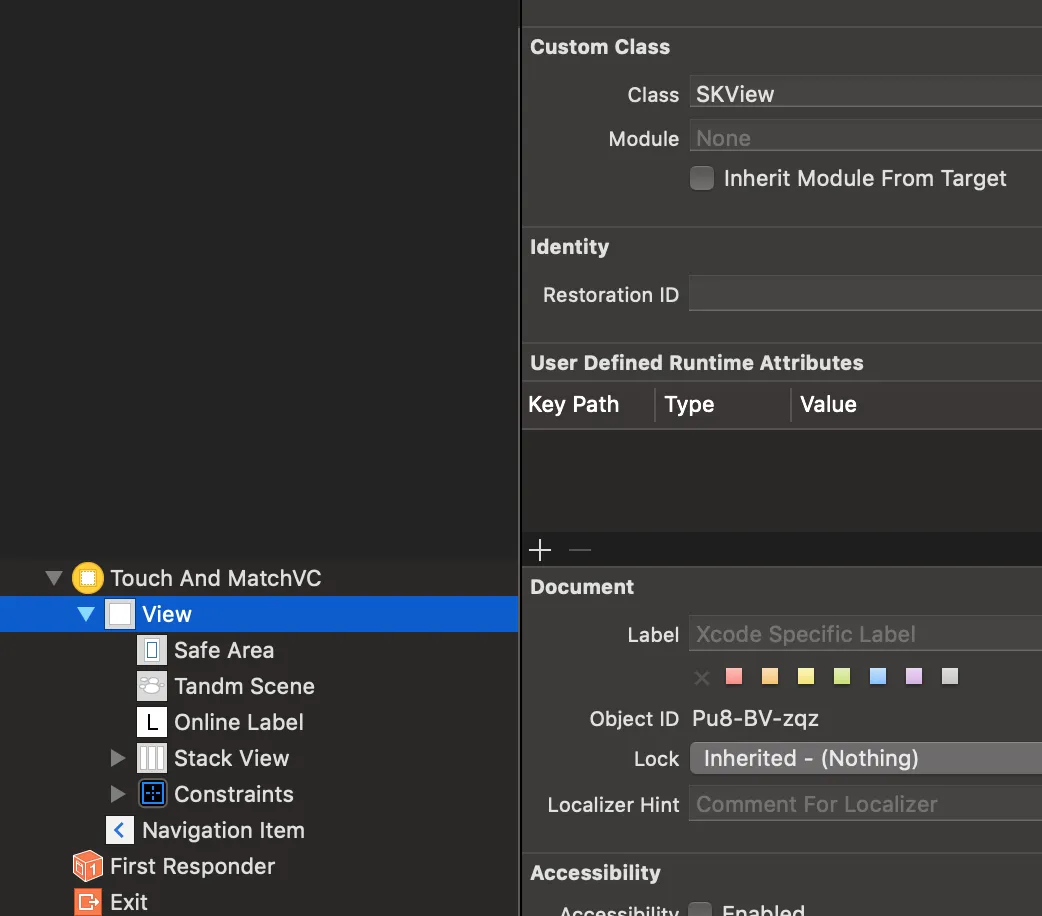Click the Exit icon in outline

coord(88,902)
